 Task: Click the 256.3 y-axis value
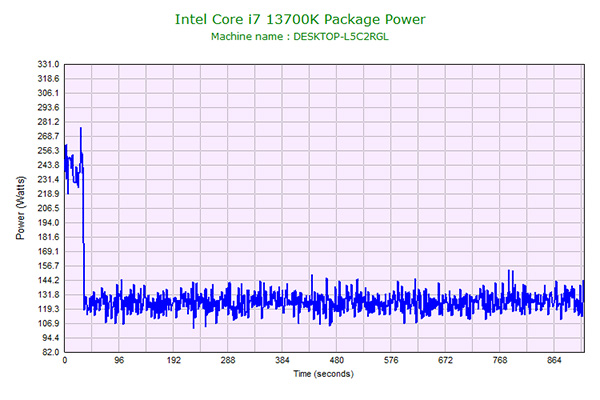tap(48, 151)
